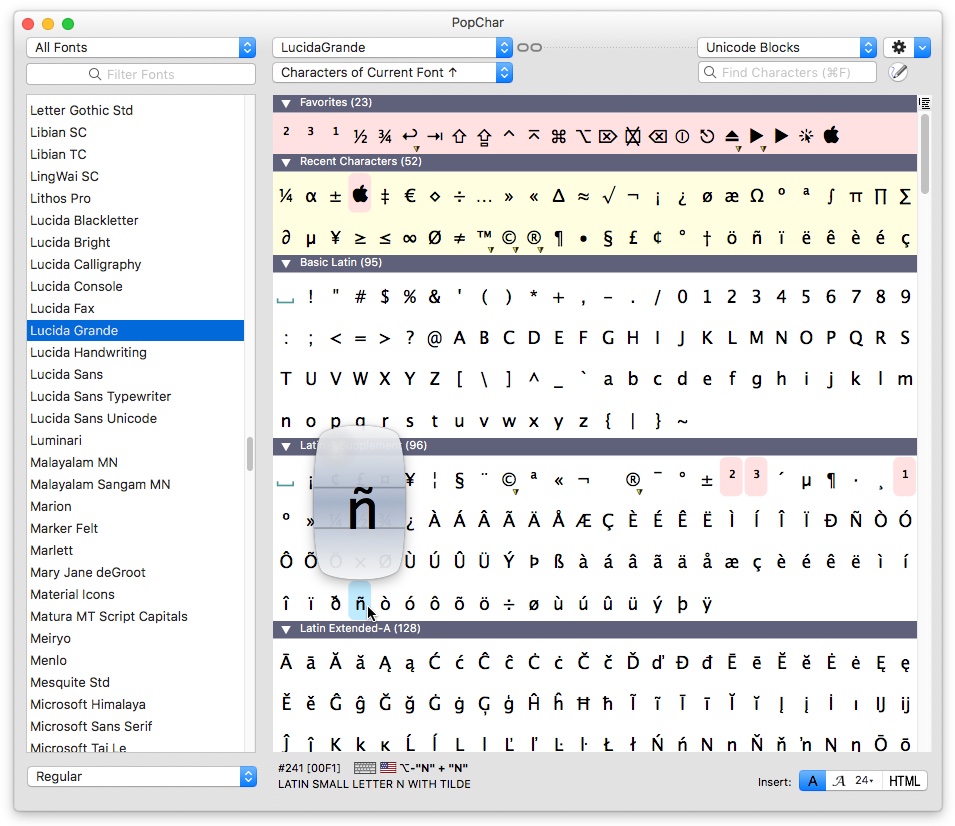
Task: Collapse the Basic Latin section
Action: tap(286, 263)
